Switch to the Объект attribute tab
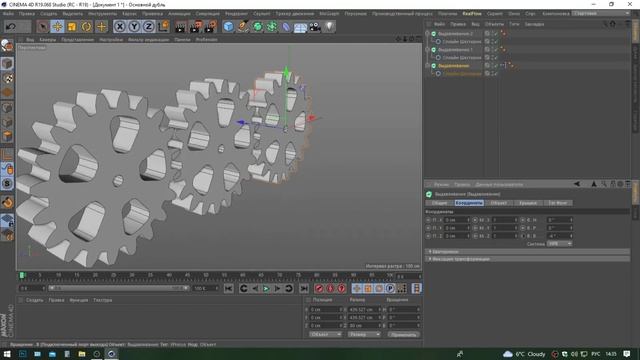The width and height of the screenshot is (640, 360). (x=499, y=203)
